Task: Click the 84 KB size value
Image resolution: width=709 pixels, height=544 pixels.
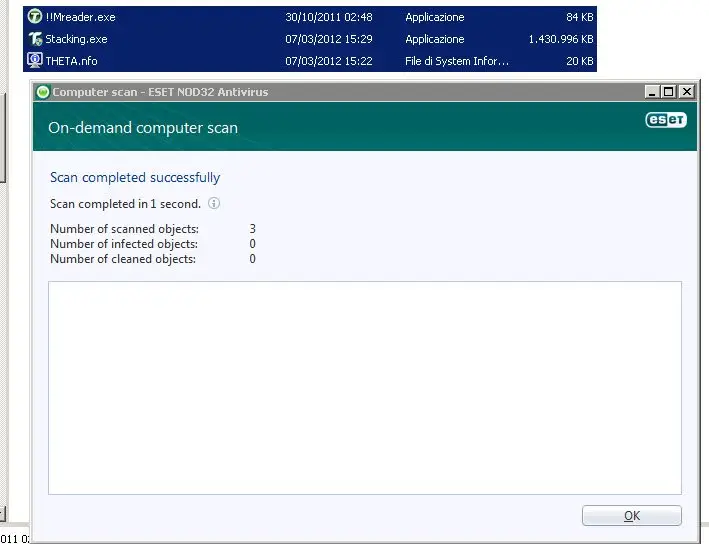Action: click(580, 17)
